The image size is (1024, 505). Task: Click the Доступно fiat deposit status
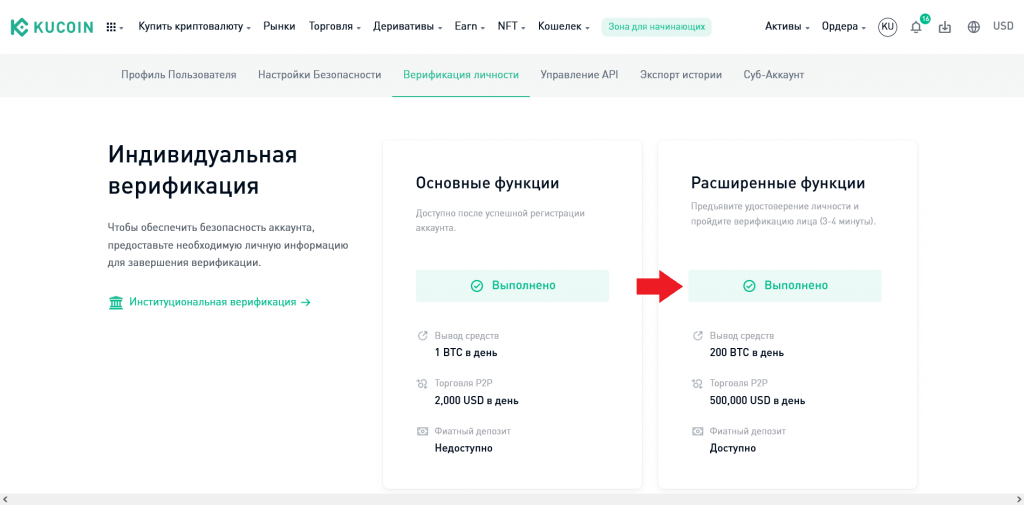[732, 448]
